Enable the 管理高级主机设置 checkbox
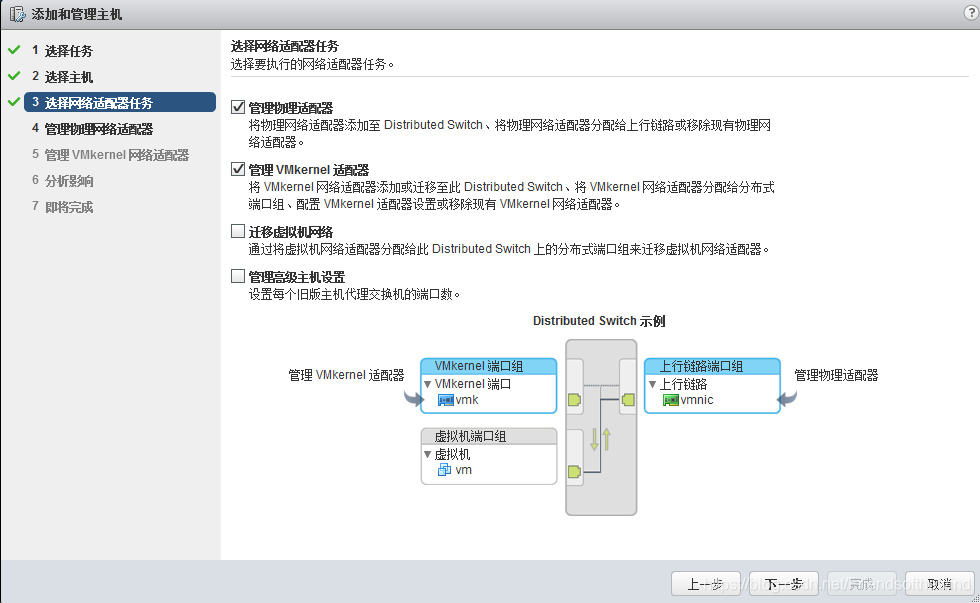Screen dimensions: 980x603 click(238, 276)
